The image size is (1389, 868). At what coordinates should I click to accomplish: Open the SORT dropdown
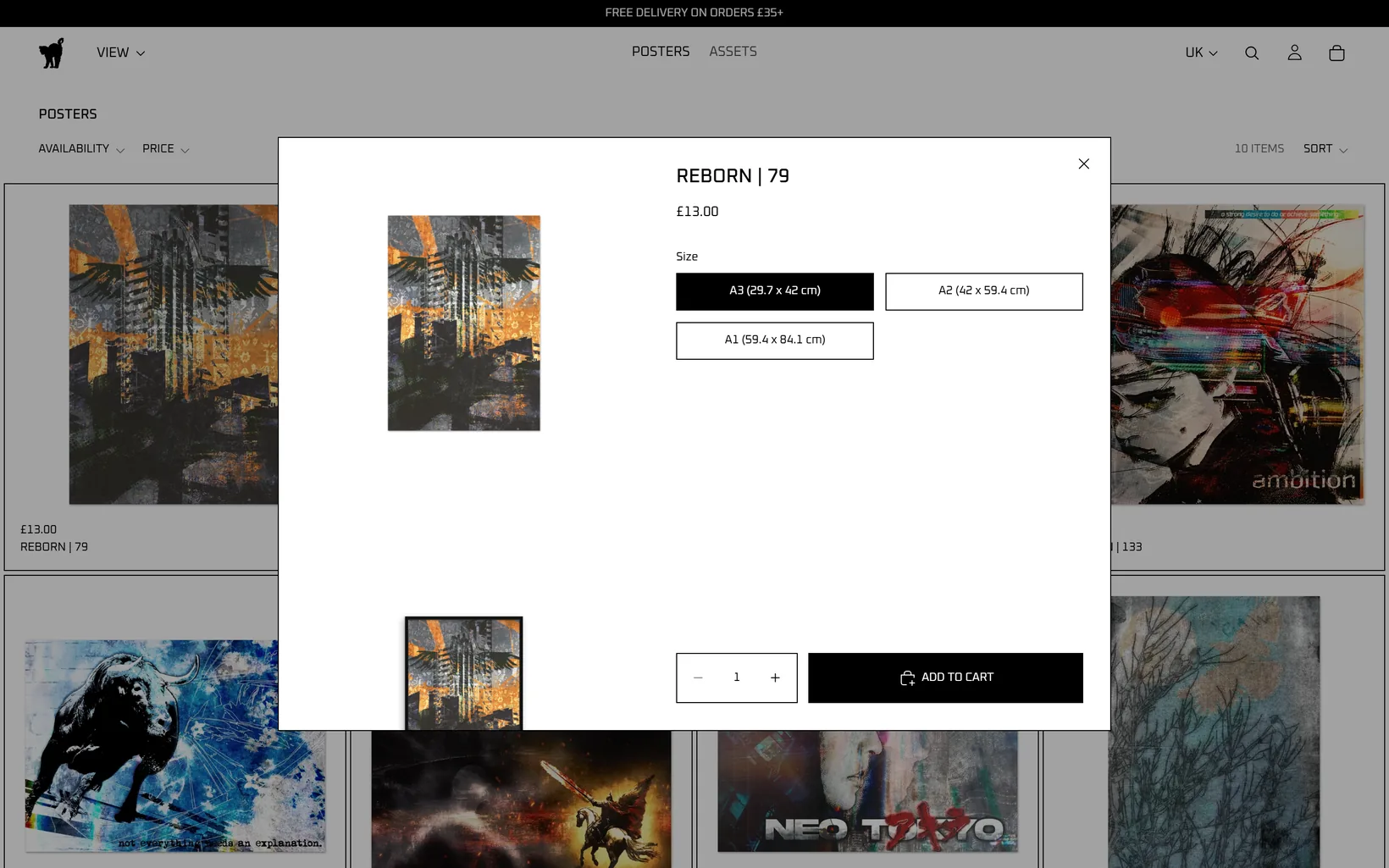click(1325, 149)
